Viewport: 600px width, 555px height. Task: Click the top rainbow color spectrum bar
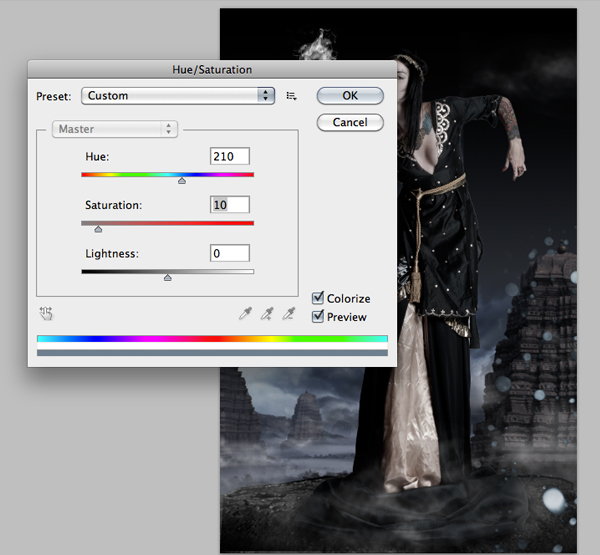pyautogui.click(x=212, y=339)
